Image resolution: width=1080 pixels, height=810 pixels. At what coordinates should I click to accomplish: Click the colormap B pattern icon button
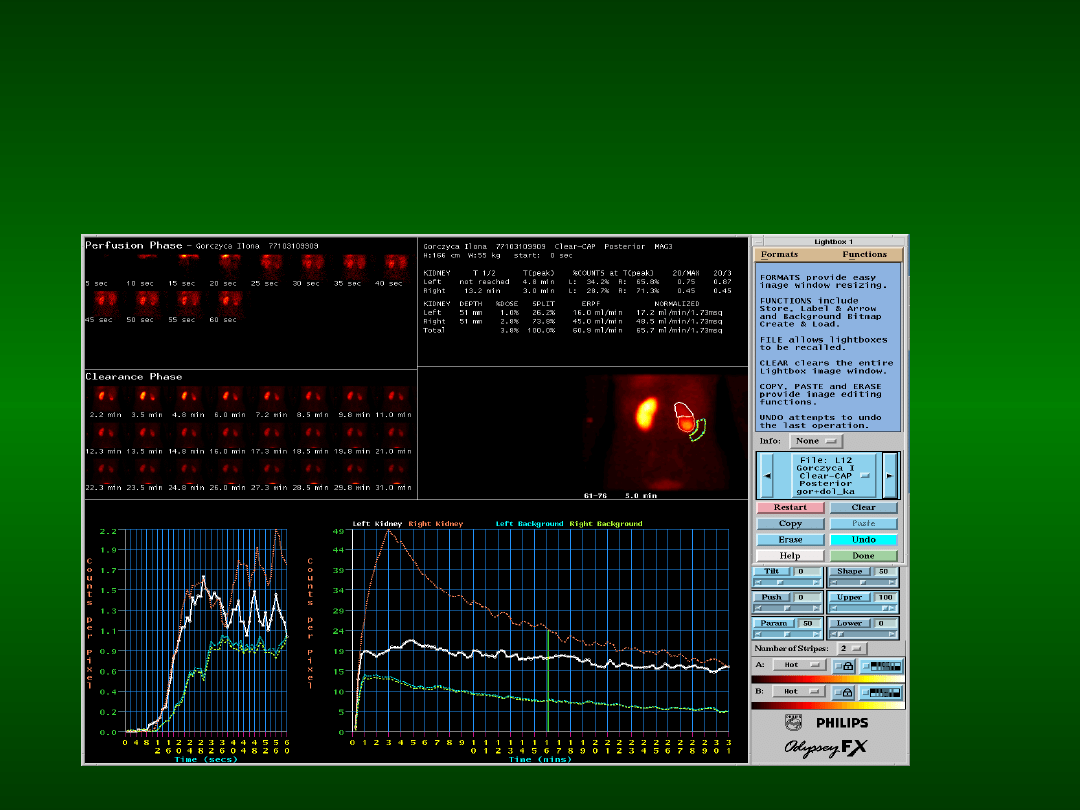880,691
